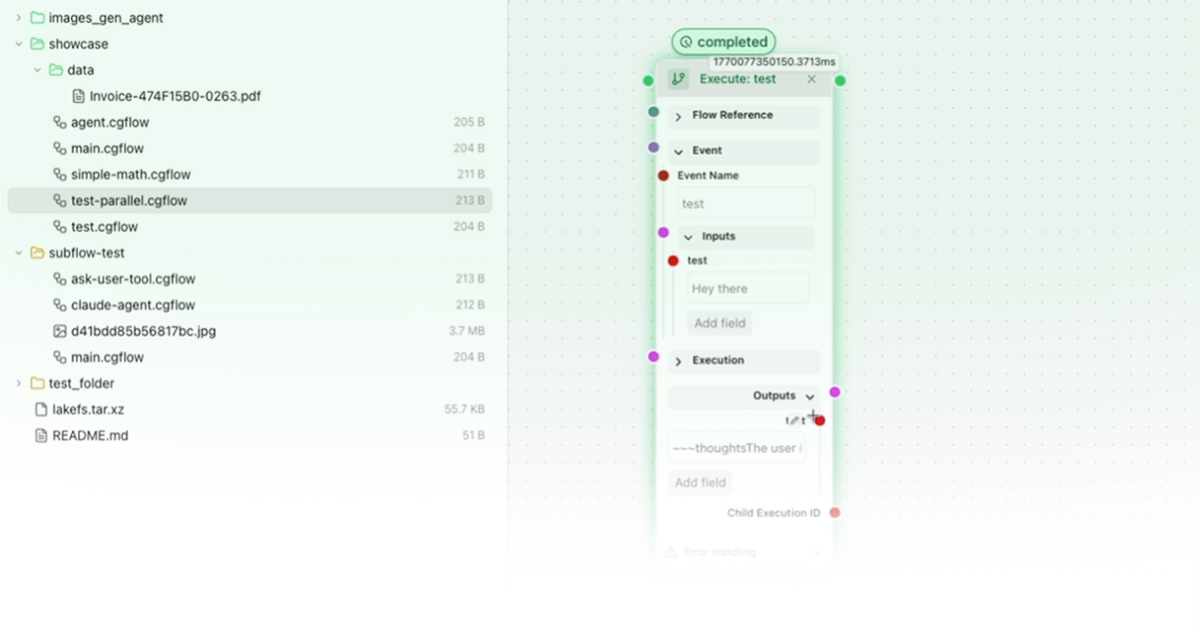Open claude-agent.cgflow in subflow-test
Screen dimensions: 1200x634
(133, 305)
